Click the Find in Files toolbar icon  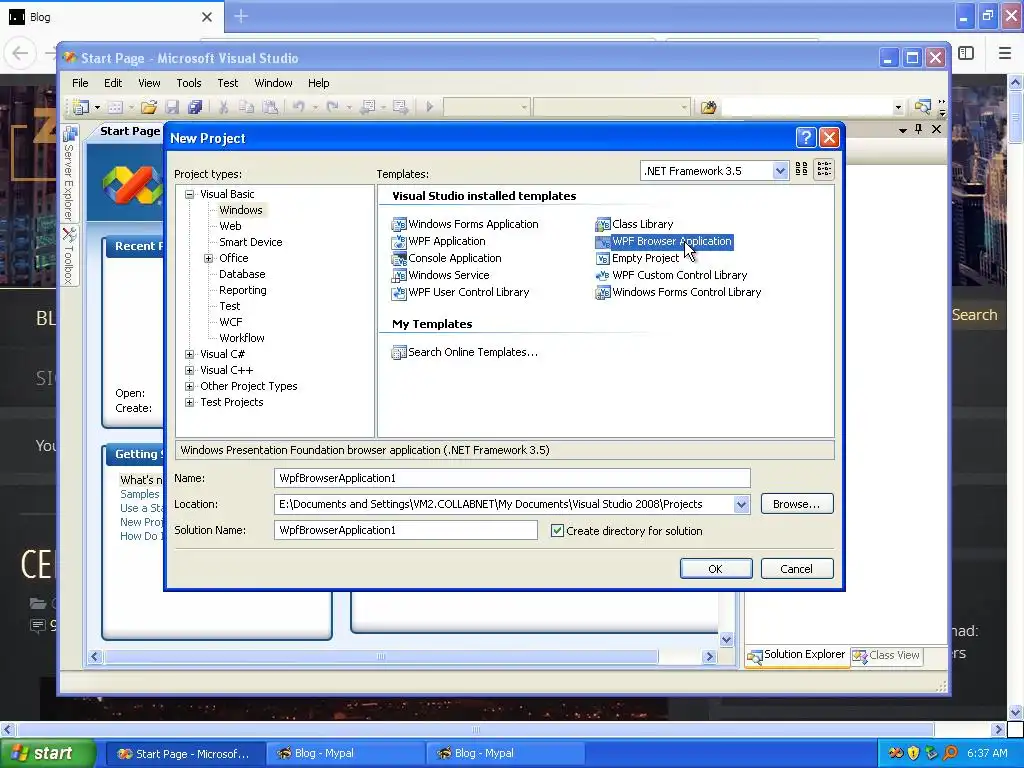coord(708,106)
